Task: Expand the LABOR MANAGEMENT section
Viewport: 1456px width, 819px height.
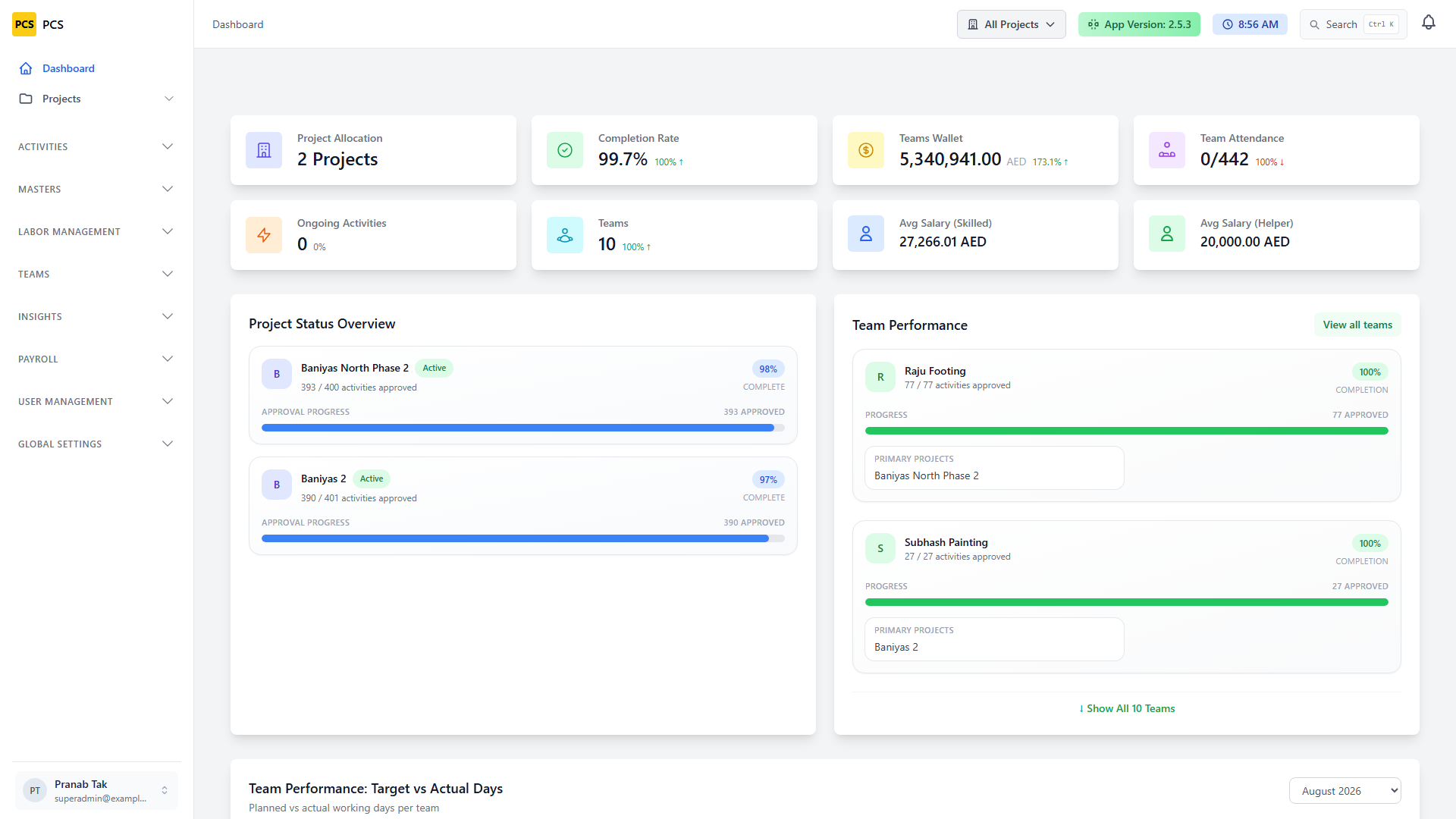Action: pyautogui.click(x=96, y=231)
